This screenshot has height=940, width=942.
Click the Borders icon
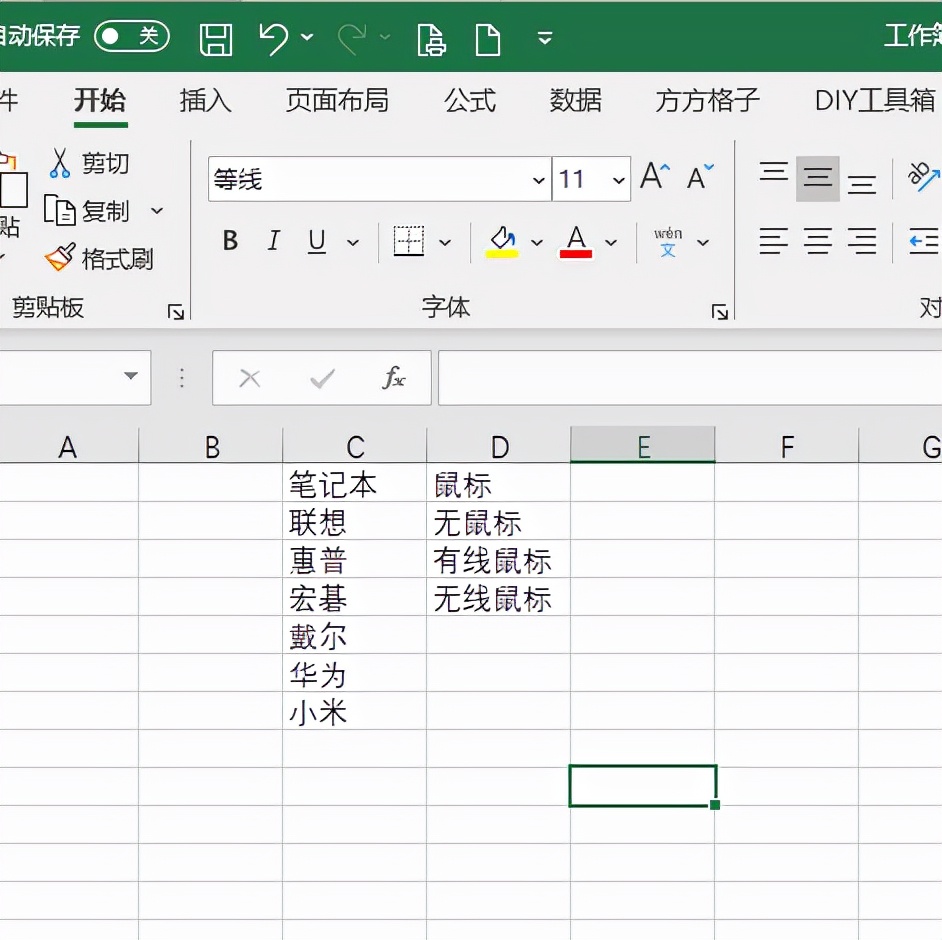tap(409, 241)
